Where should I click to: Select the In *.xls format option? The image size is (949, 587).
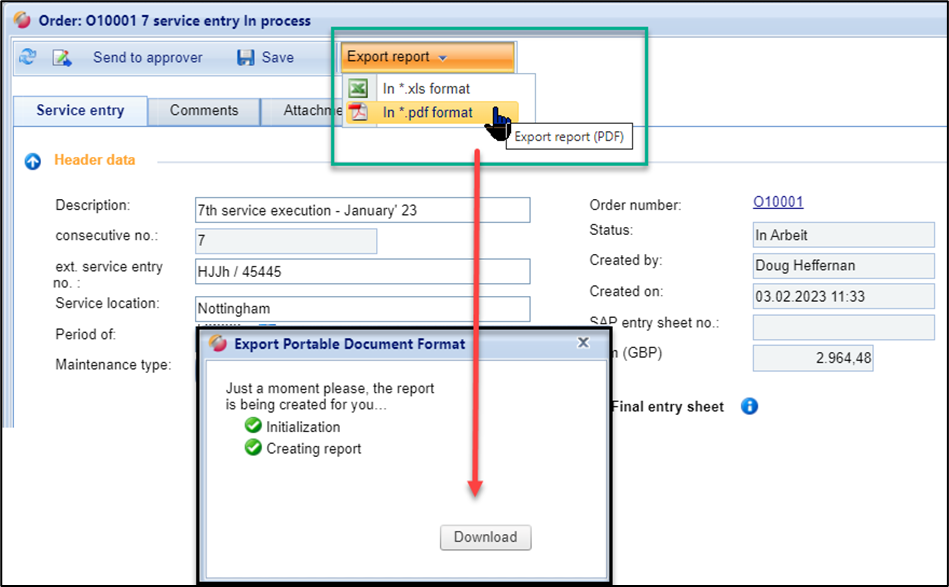click(x=426, y=89)
